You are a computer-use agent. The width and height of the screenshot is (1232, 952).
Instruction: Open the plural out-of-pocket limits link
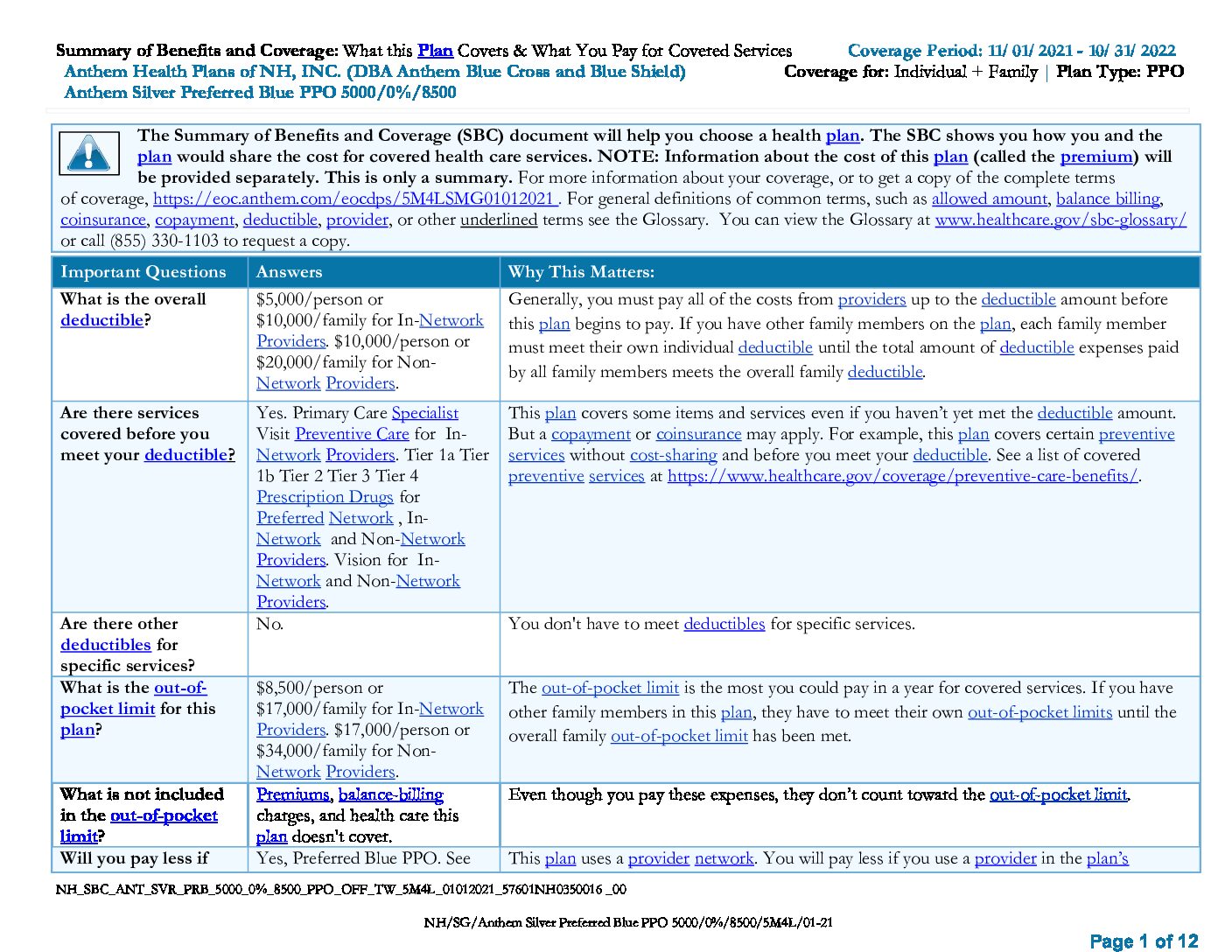coord(1039,712)
